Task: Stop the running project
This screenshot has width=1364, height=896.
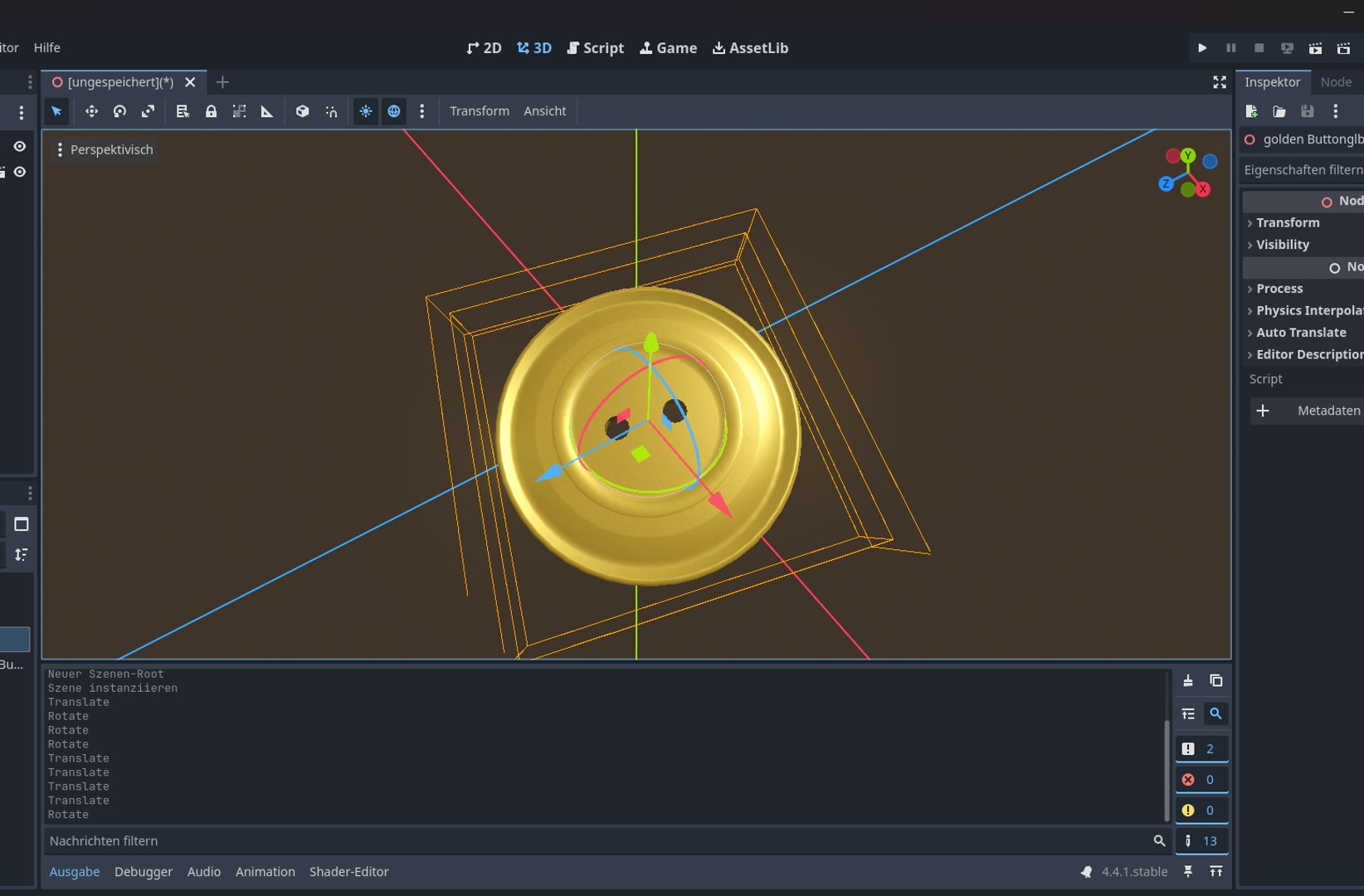Action: tap(1259, 48)
